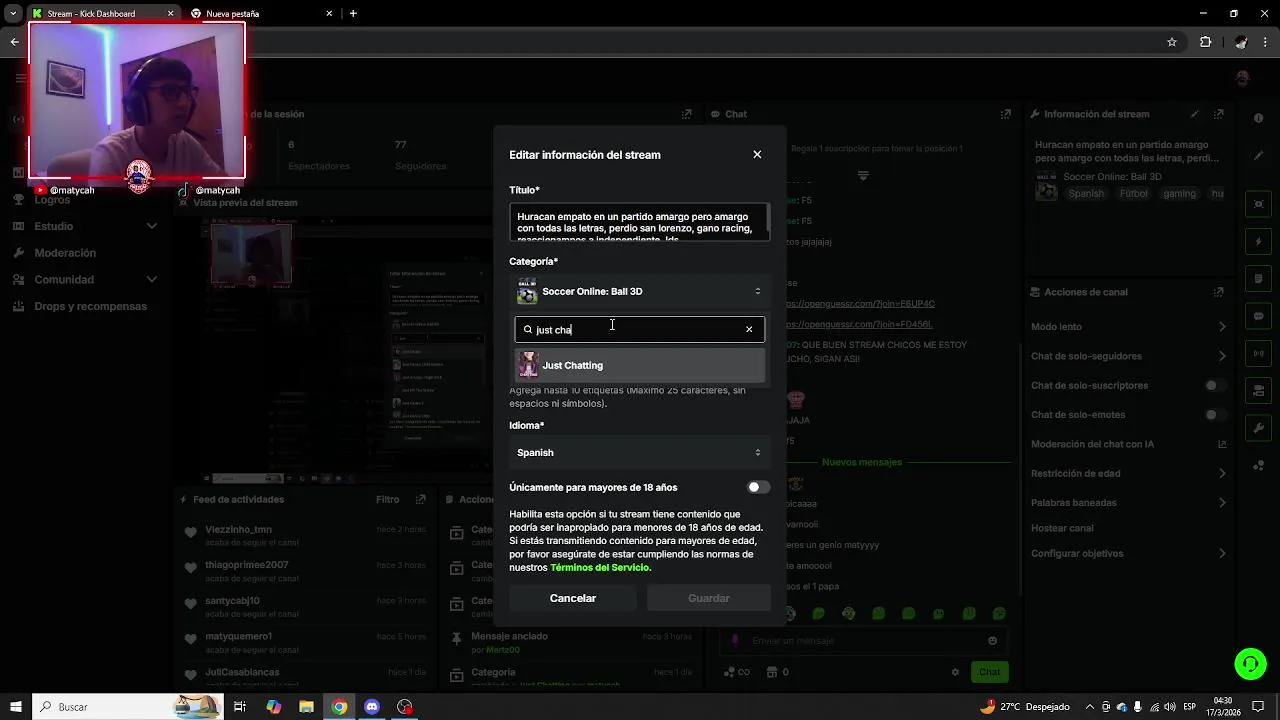The image size is (1280, 720).
Task: Open the Idioma dropdown showing Spanish
Action: 639,453
